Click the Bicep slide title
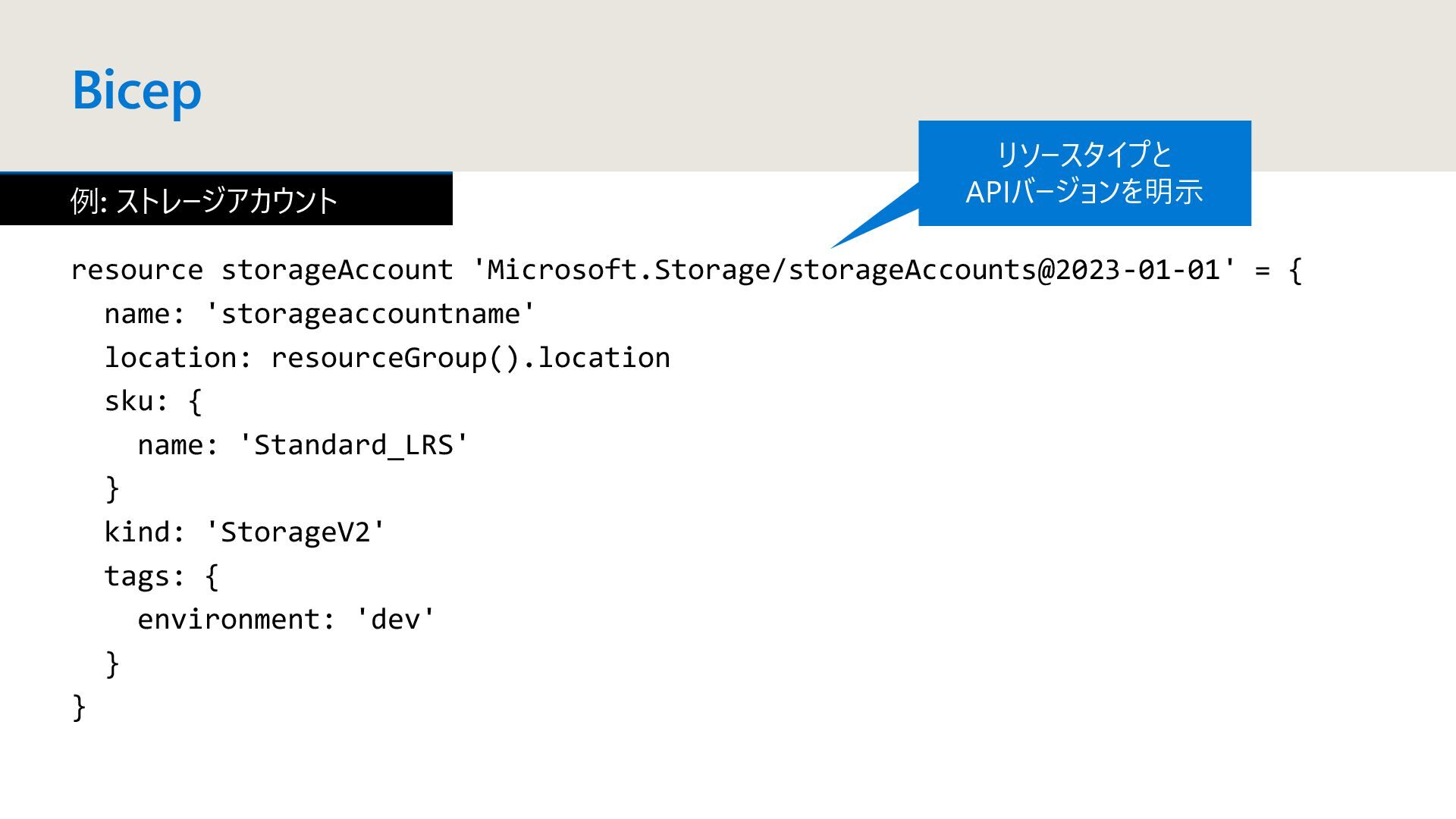 click(x=136, y=90)
